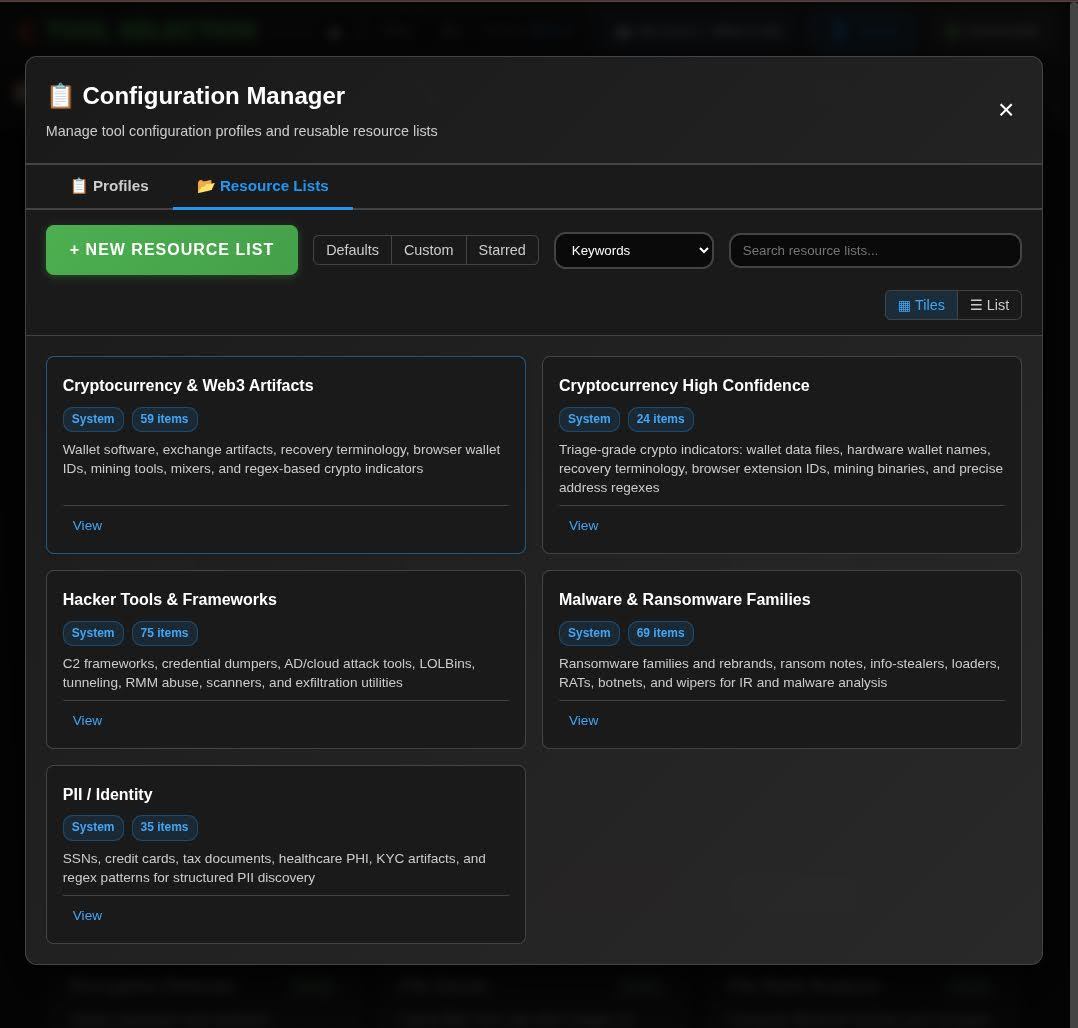Screen dimensions: 1078x1028
Task: Focus the Search resource lists field
Action: [x=875, y=250]
